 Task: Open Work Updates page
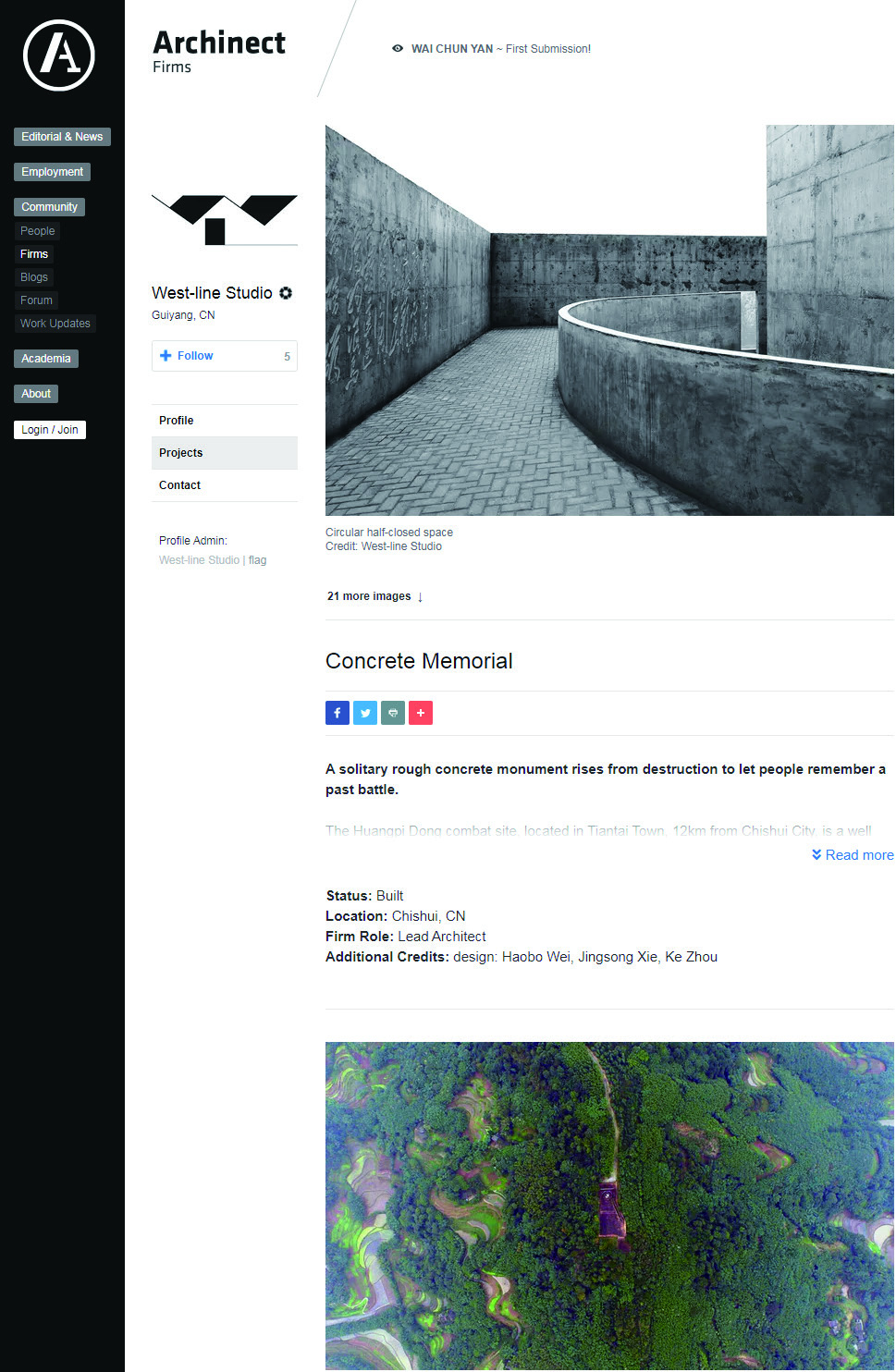[x=55, y=324]
